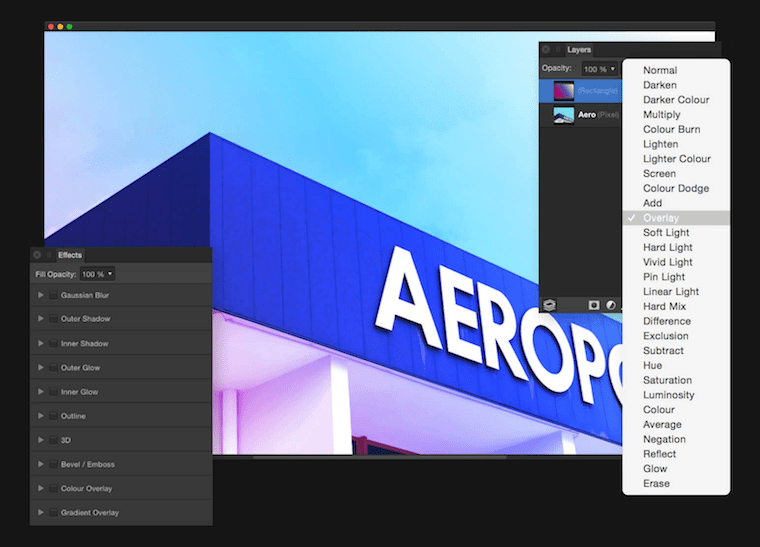Enable the Outer Glow effect checkbox
760x547 pixels.
(x=53, y=368)
